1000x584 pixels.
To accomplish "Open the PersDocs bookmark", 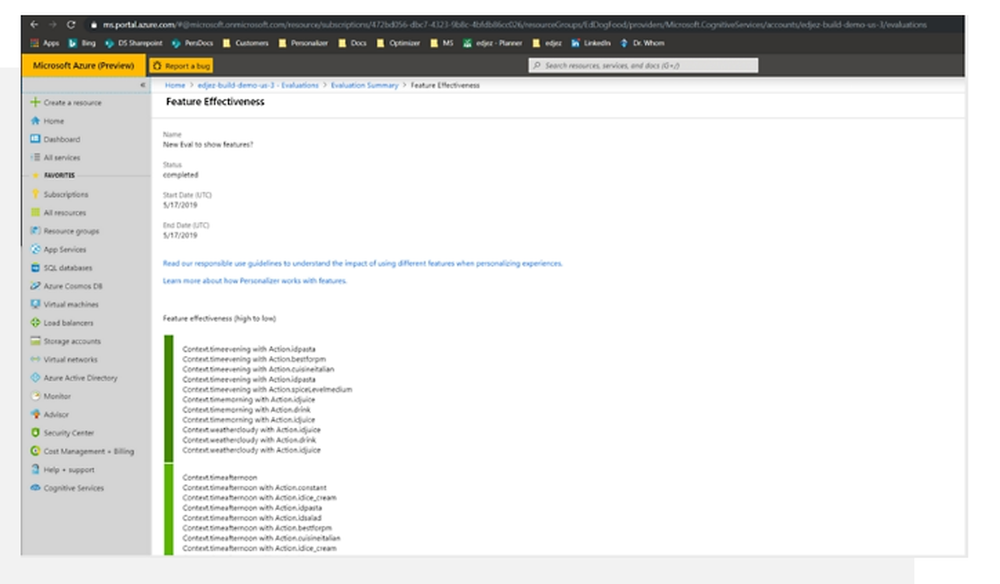I will [x=192, y=43].
